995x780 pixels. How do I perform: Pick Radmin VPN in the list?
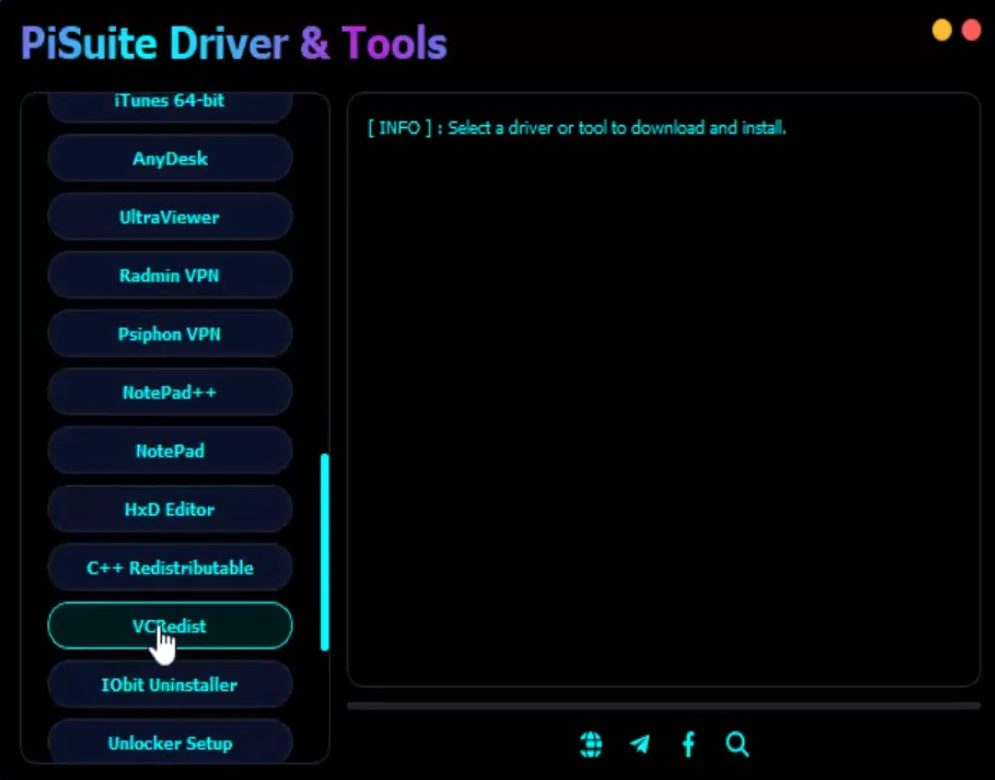point(170,275)
